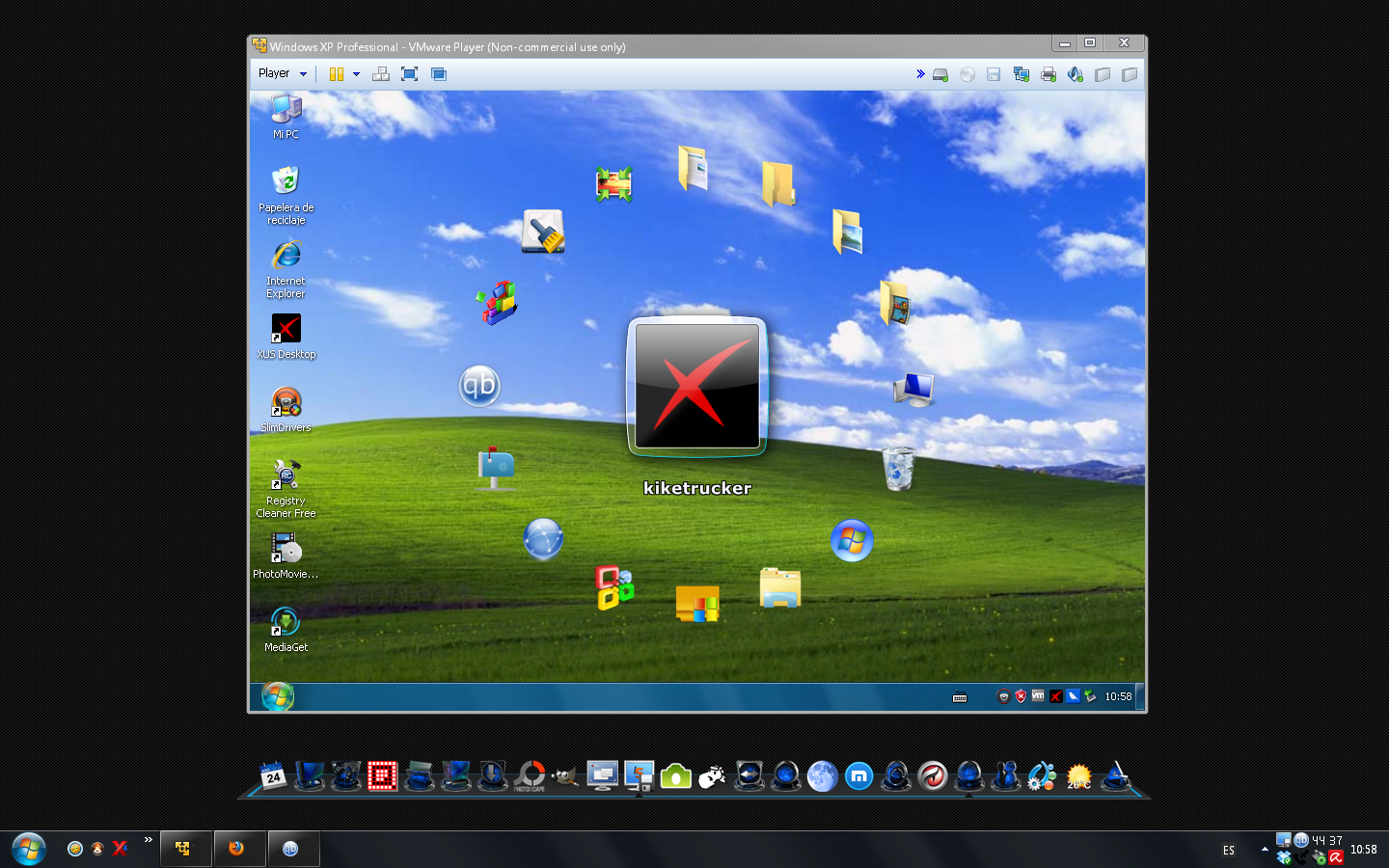Select the Mi PC desktop icon
Image resolution: width=1389 pixels, height=868 pixels.
point(286,117)
